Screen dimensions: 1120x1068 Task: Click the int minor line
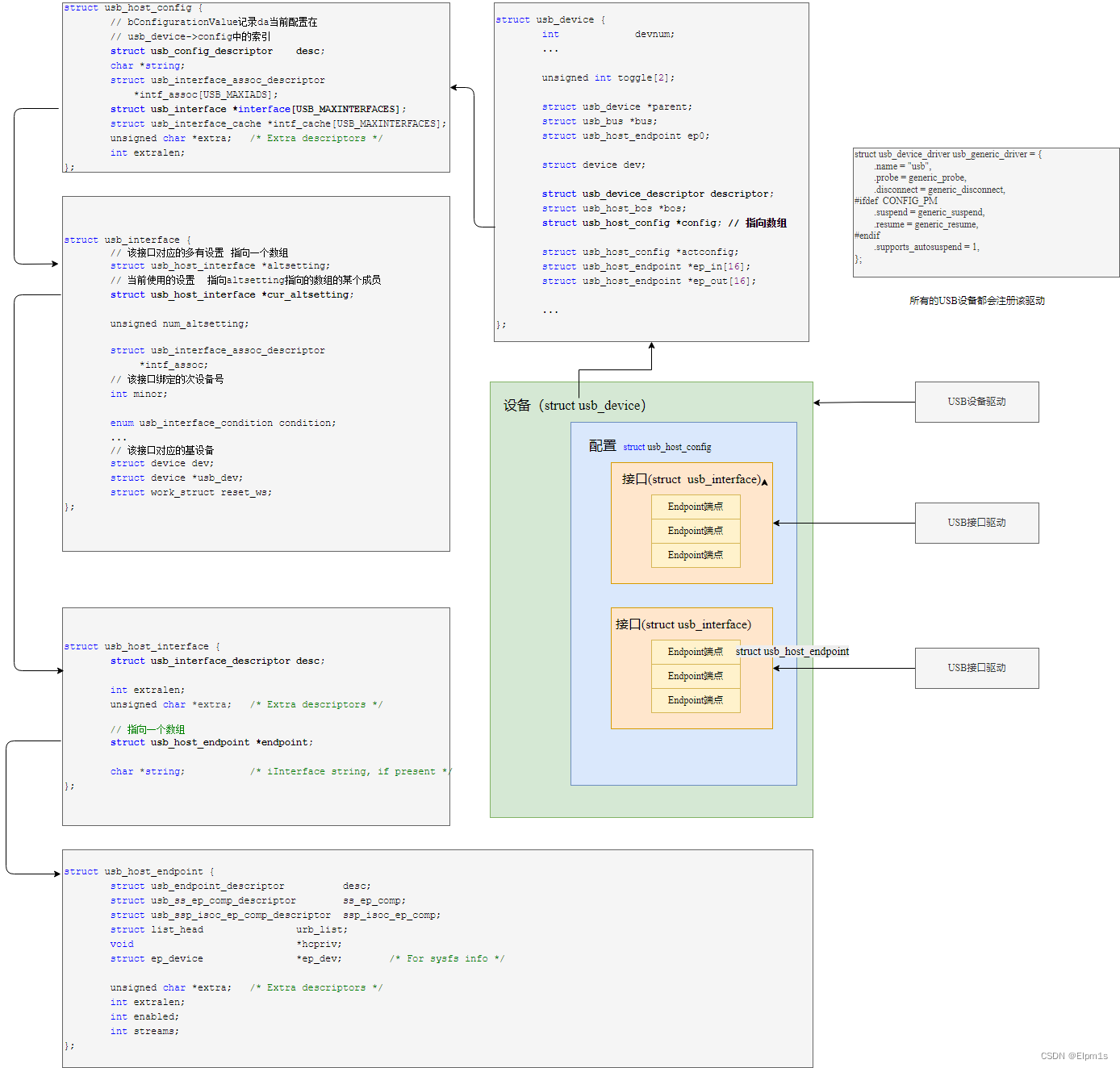(x=139, y=394)
